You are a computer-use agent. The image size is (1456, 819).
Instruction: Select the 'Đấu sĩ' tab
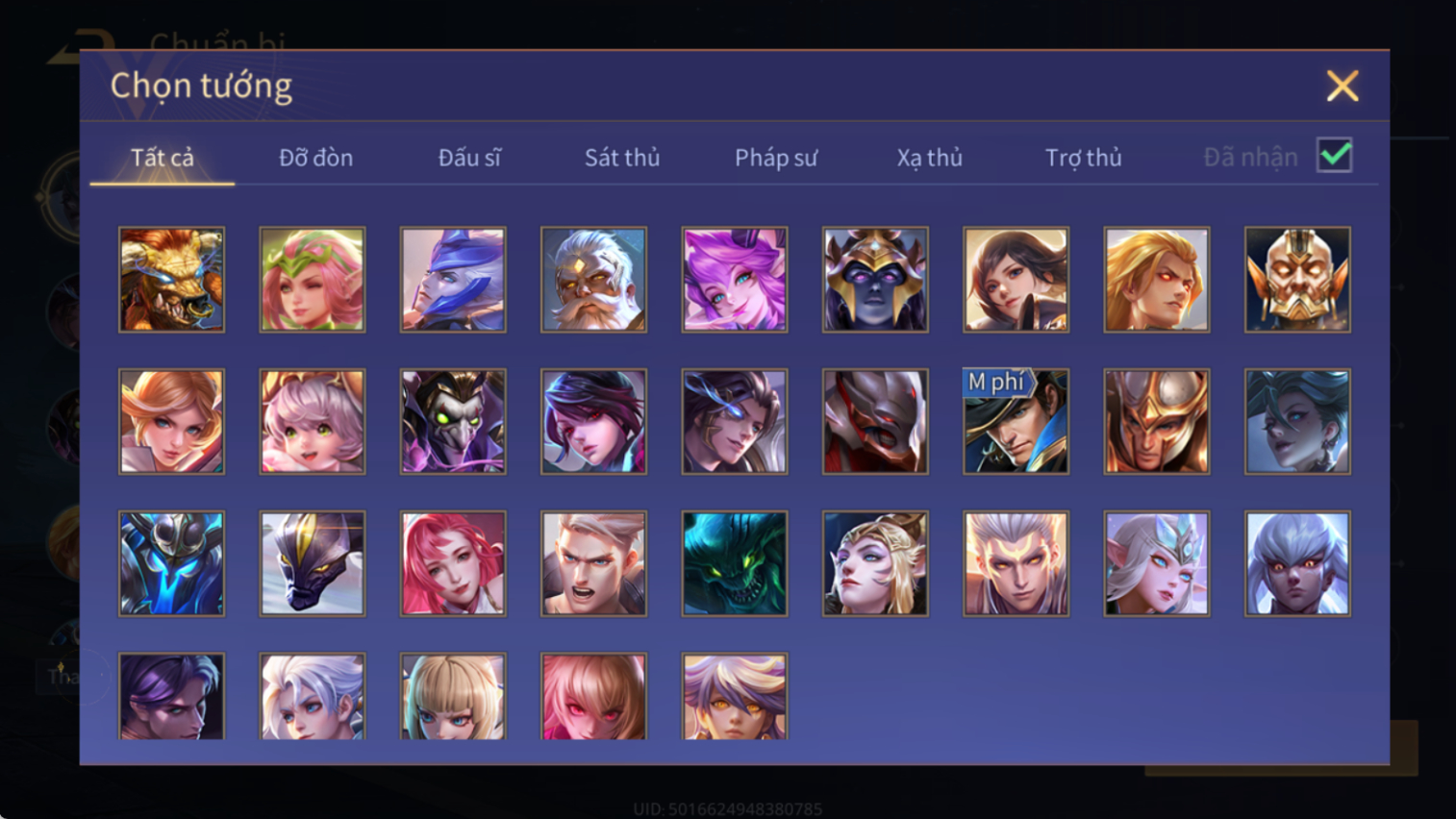(469, 158)
